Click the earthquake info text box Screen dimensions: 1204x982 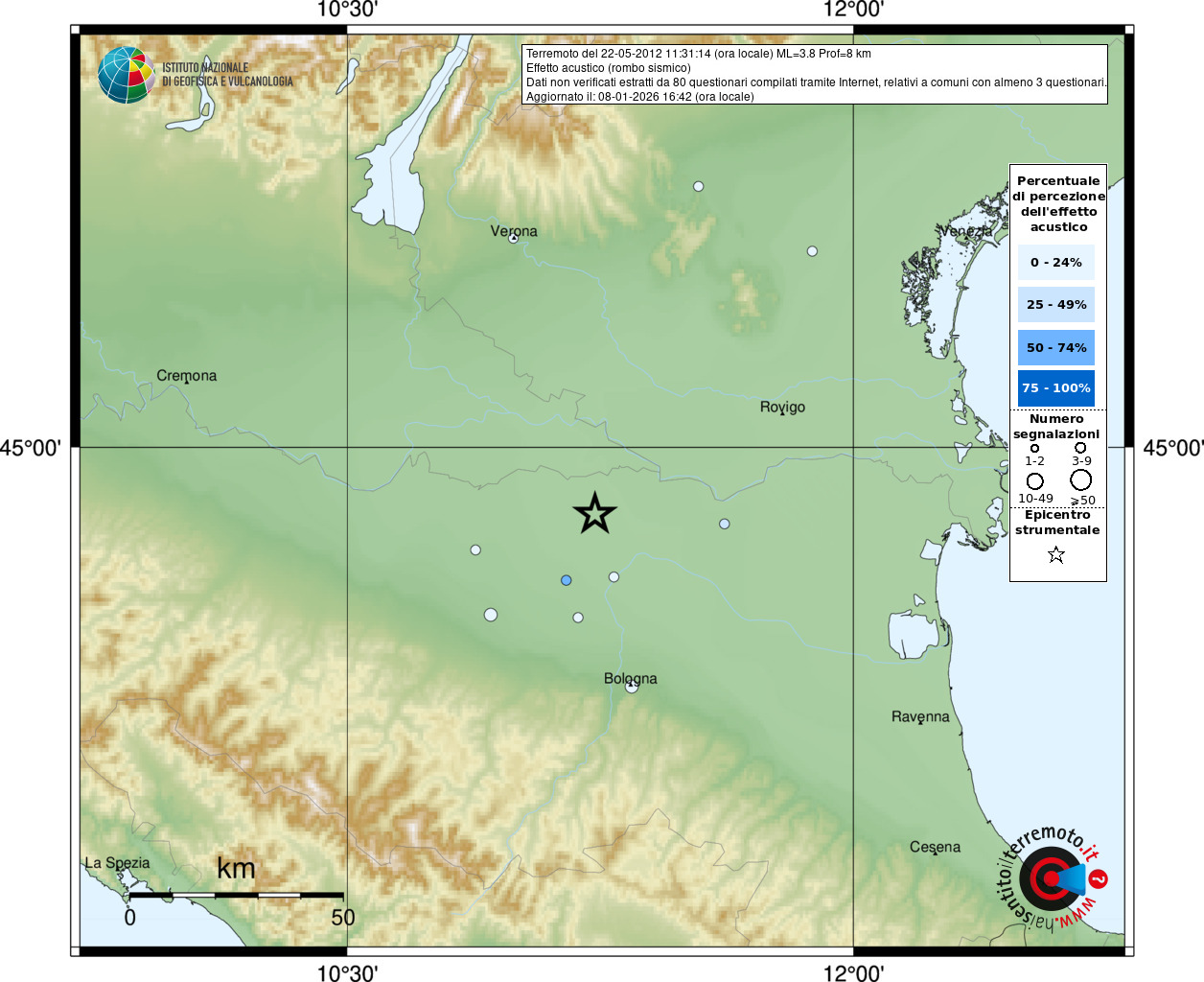pos(815,75)
